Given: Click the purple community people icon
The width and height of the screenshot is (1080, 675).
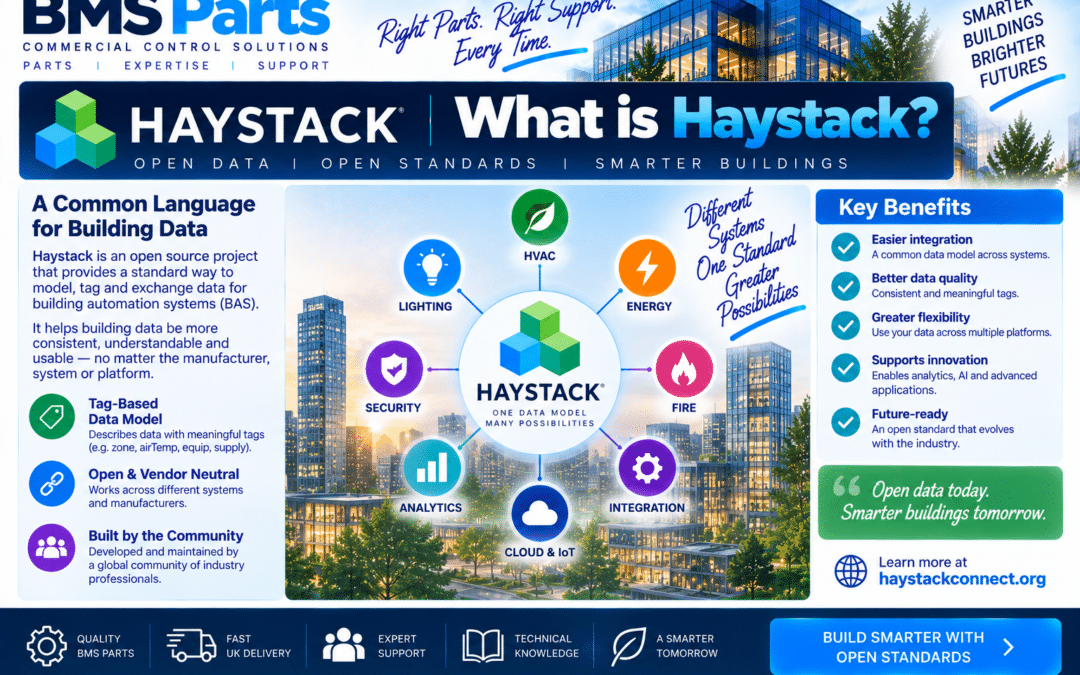Looking at the screenshot, I should tap(52, 548).
